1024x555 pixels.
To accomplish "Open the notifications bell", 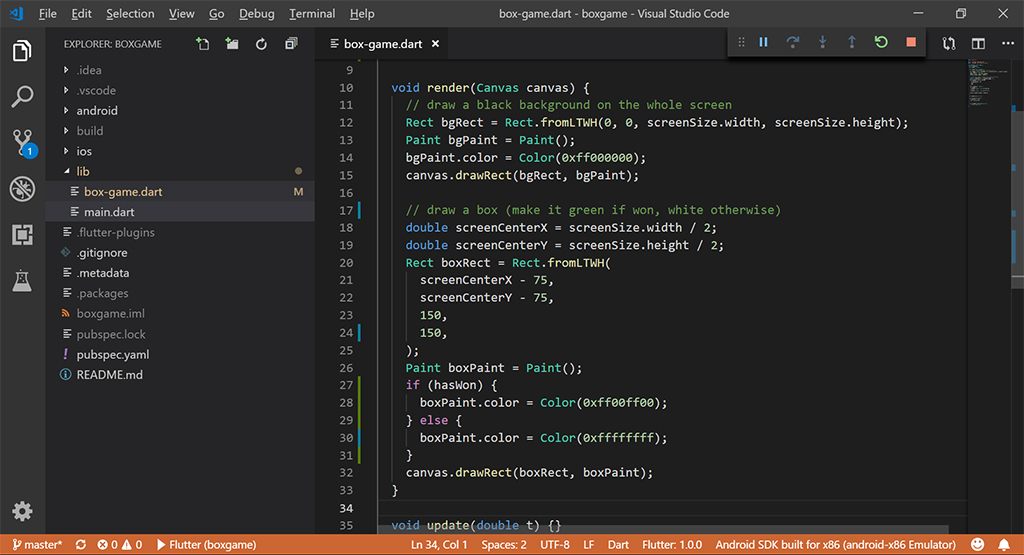I will 1004,545.
